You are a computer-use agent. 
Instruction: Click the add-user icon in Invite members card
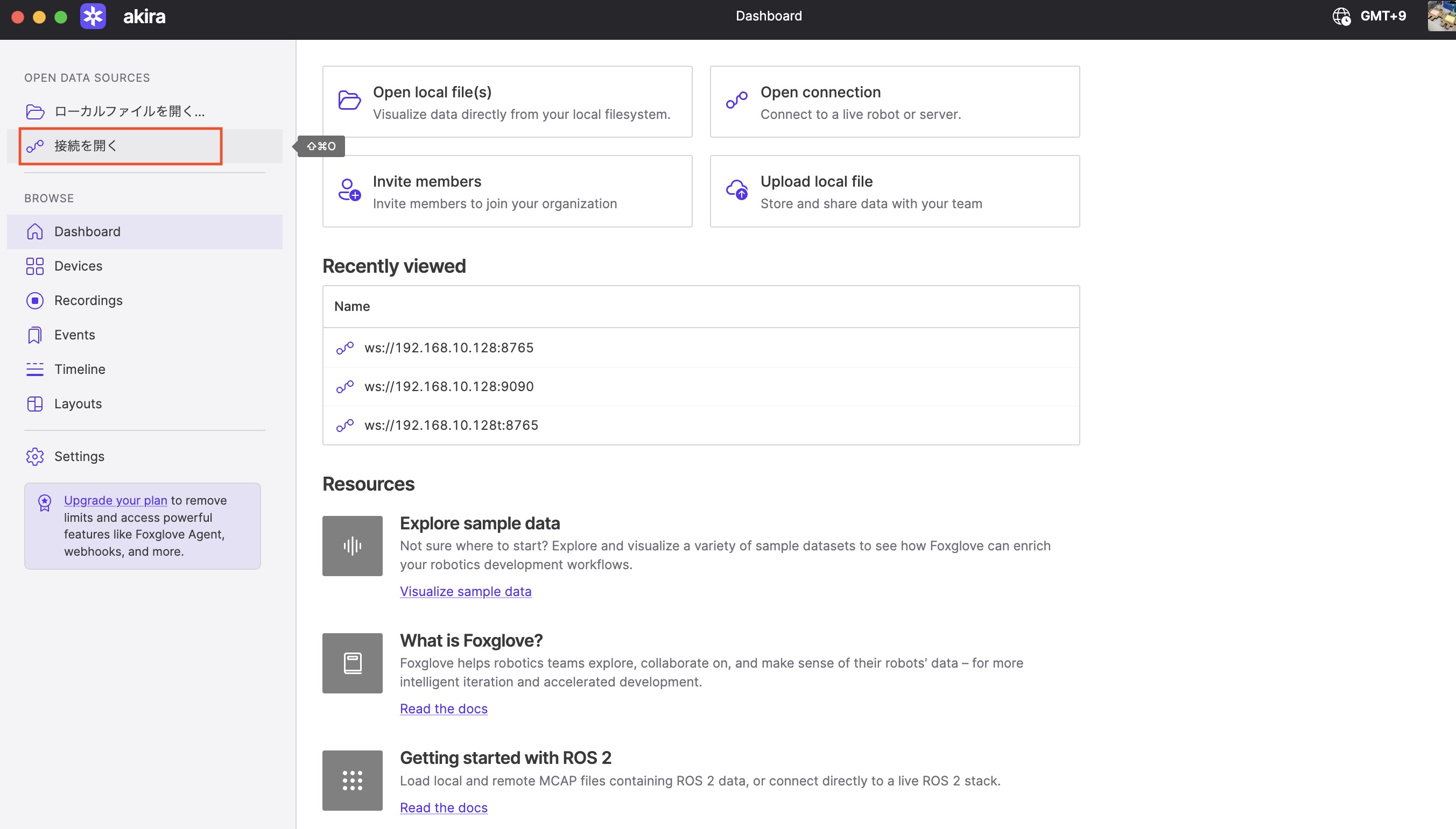[350, 189]
